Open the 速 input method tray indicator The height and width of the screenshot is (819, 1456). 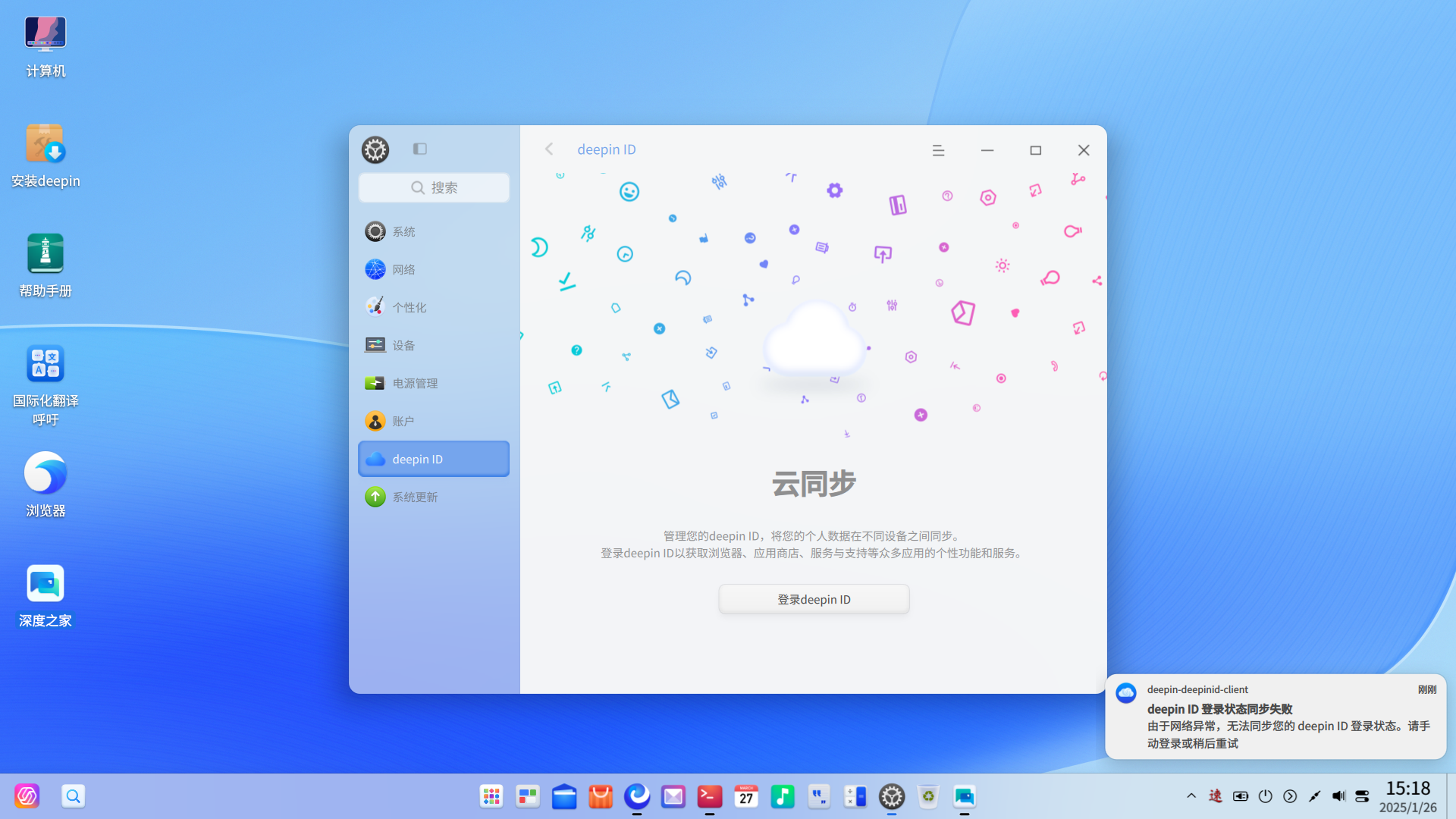pyautogui.click(x=1216, y=796)
